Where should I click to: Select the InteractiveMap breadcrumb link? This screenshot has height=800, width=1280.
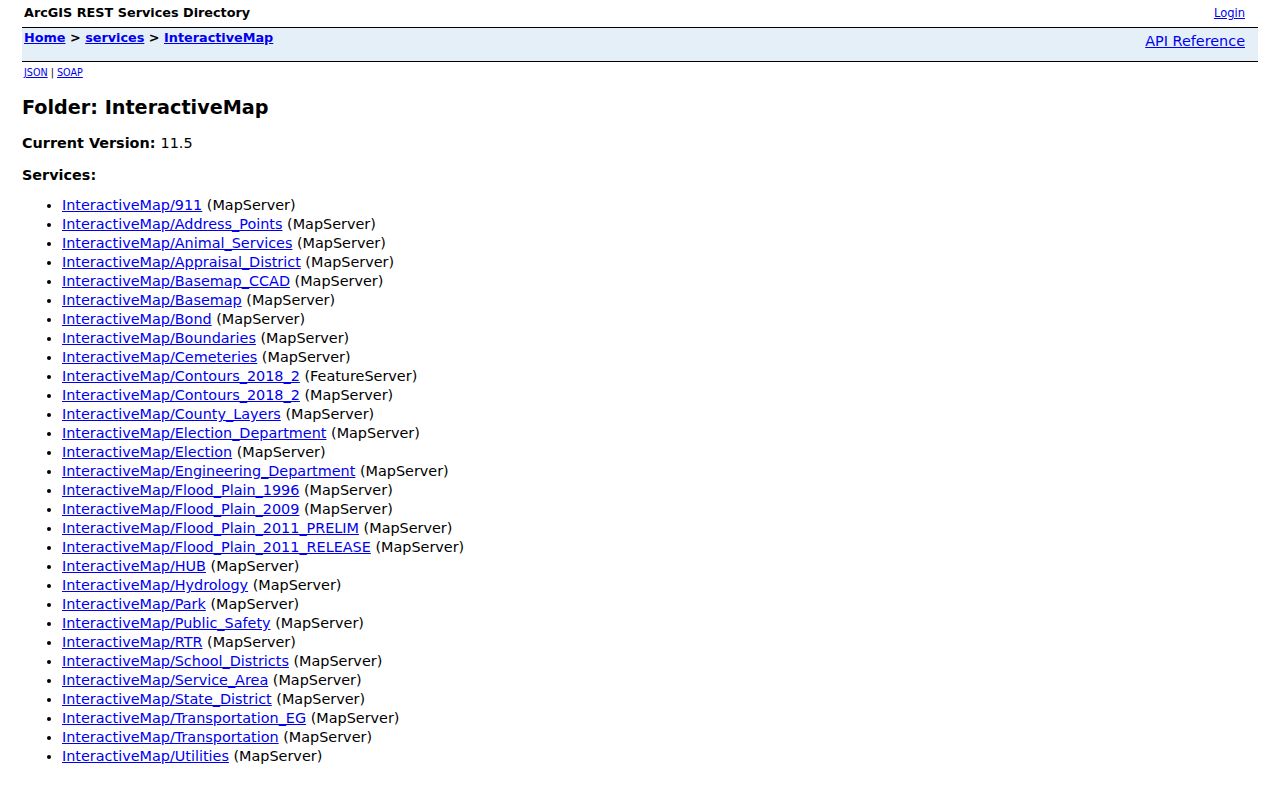(218, 38)
